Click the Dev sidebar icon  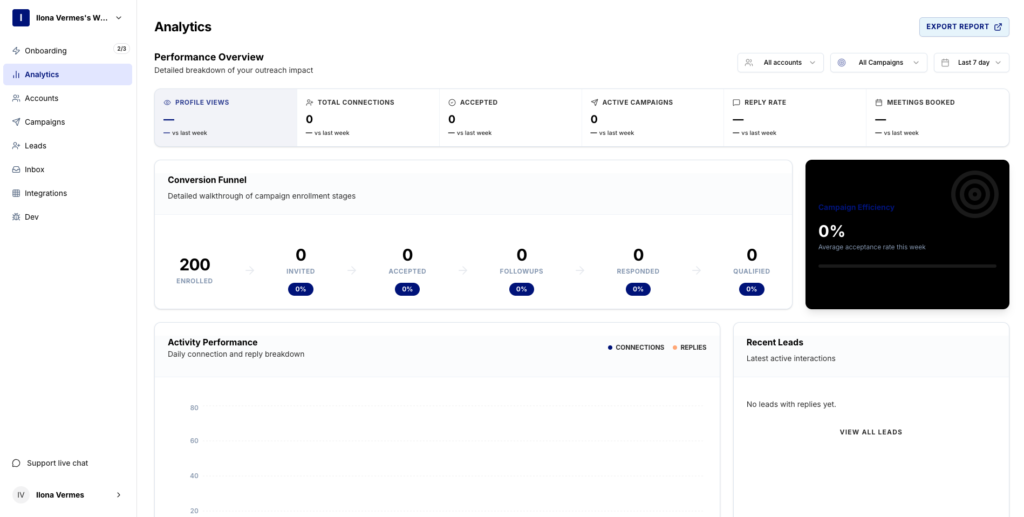coord(16,217)
